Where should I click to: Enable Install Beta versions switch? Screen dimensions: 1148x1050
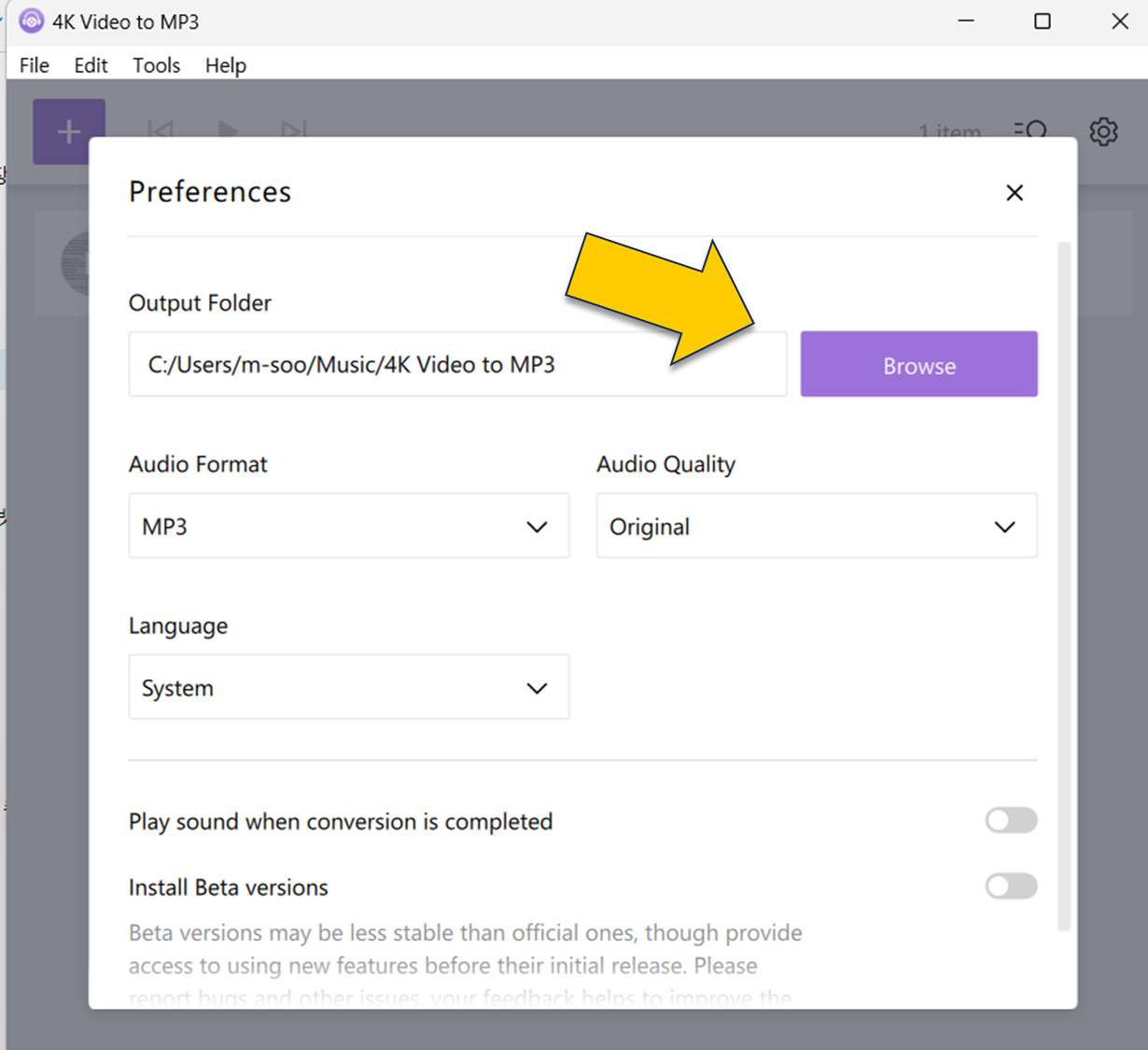pyautogui.click(x=1012, y=886)
